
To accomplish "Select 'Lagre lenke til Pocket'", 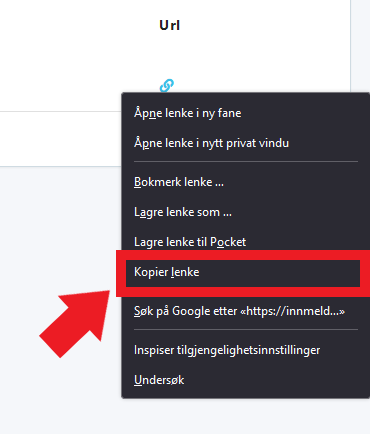I will pyautogui.click(x=246, y=242).
